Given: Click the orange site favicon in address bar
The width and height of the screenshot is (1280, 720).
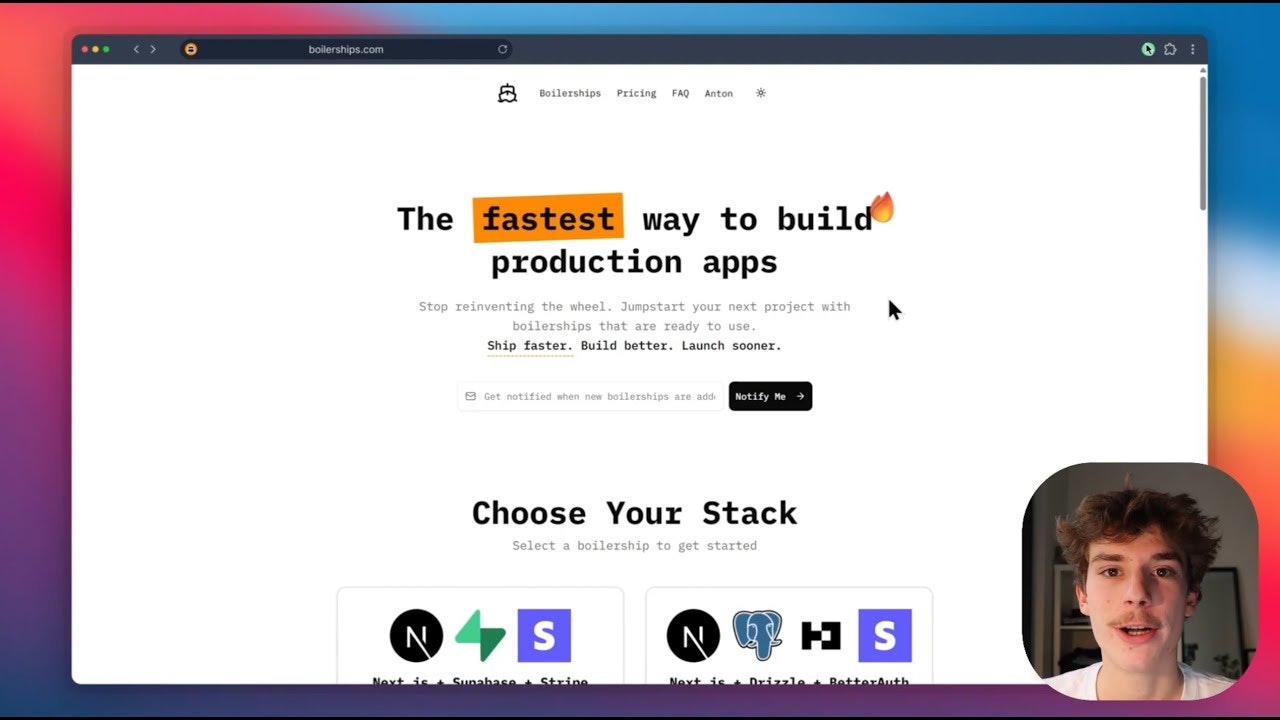Looking at the screenshot, I should click(191, 49).
